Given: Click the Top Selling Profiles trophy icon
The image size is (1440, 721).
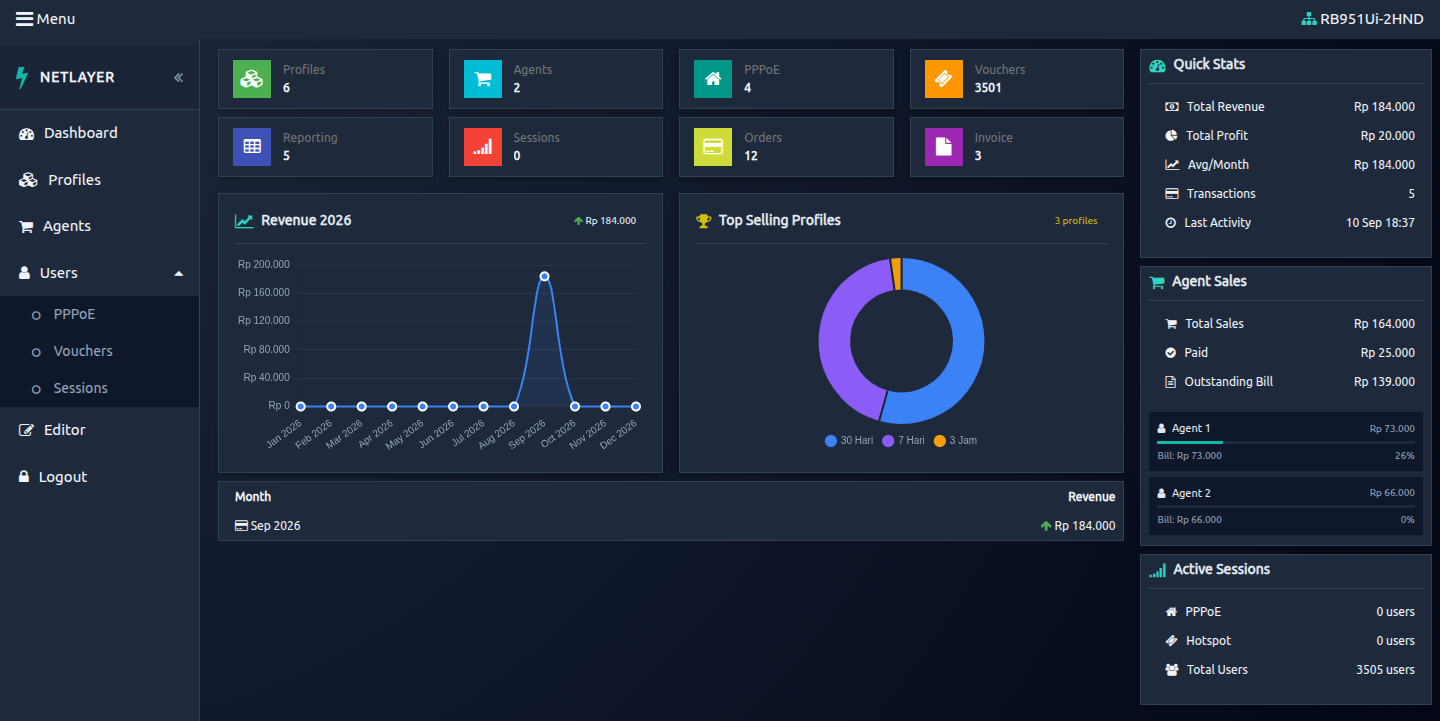Looking at the screenshot, I should point(704,221).
